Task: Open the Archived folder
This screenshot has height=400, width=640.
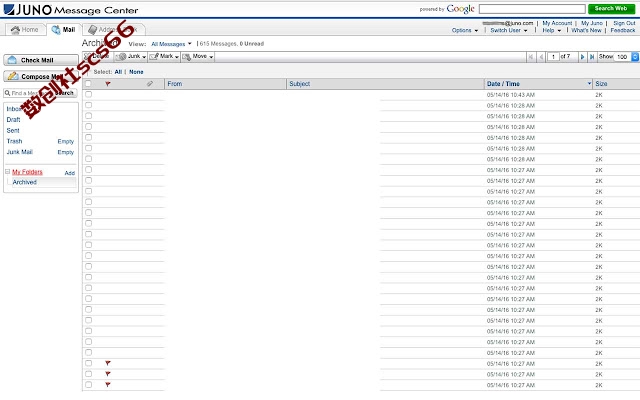Action: pyautogui.click(x=24, y=182)
